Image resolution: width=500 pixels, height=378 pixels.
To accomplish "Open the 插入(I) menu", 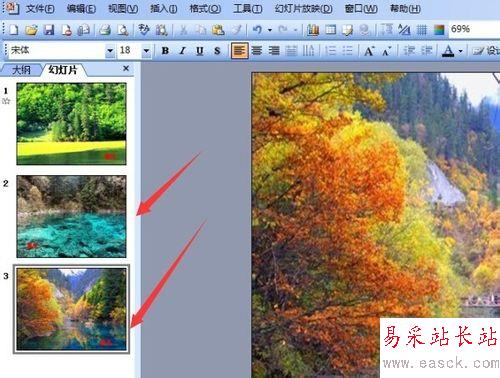I will tap(163, 9).
